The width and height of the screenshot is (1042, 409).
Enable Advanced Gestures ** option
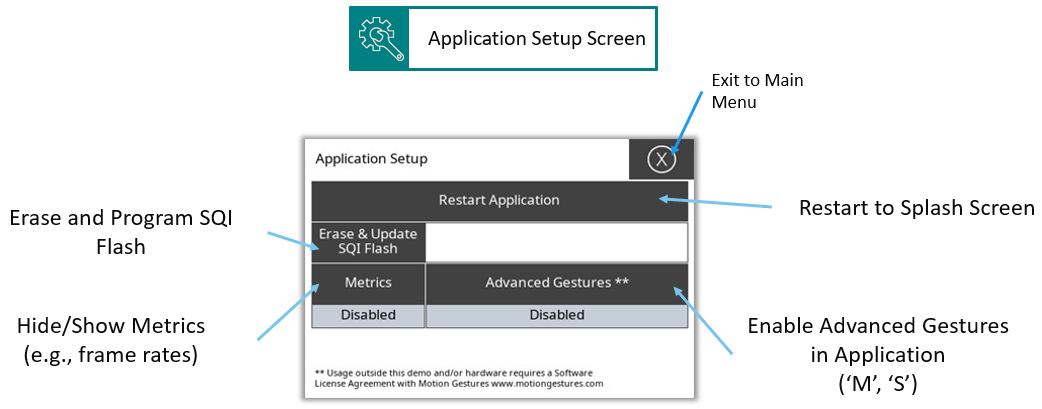(557, 283)
